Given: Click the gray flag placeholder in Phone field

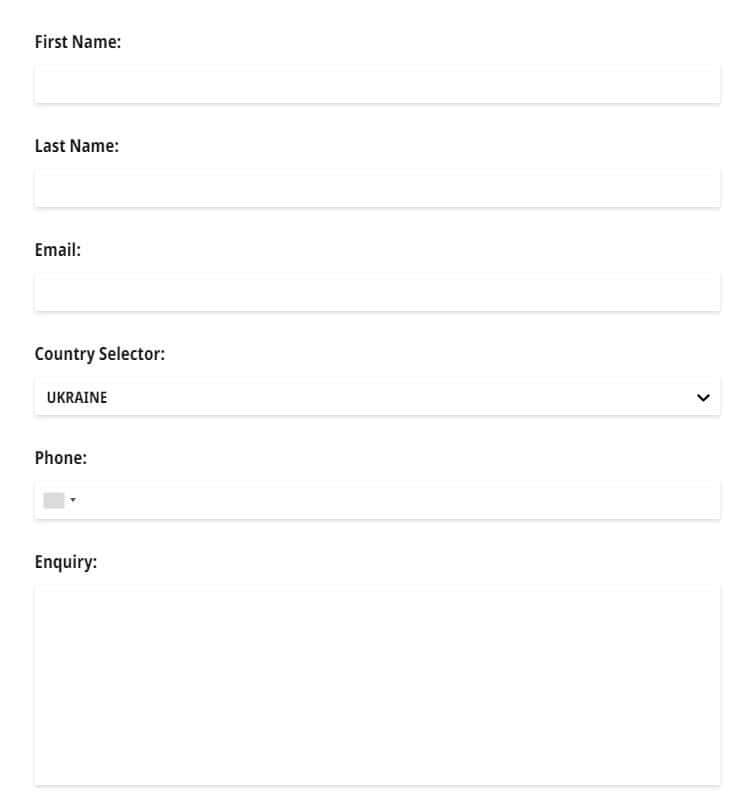Looking at the screenshot, I should (x=54, y=500).
